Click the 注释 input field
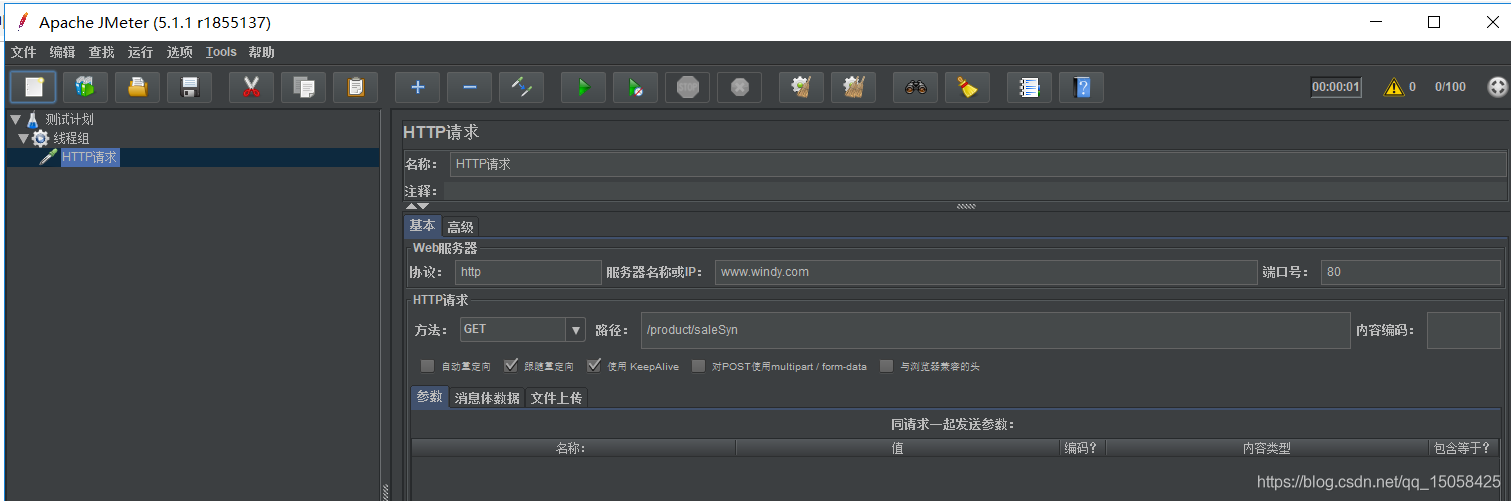This screenshot has width=1511, height=501. [x=974, y=191]
